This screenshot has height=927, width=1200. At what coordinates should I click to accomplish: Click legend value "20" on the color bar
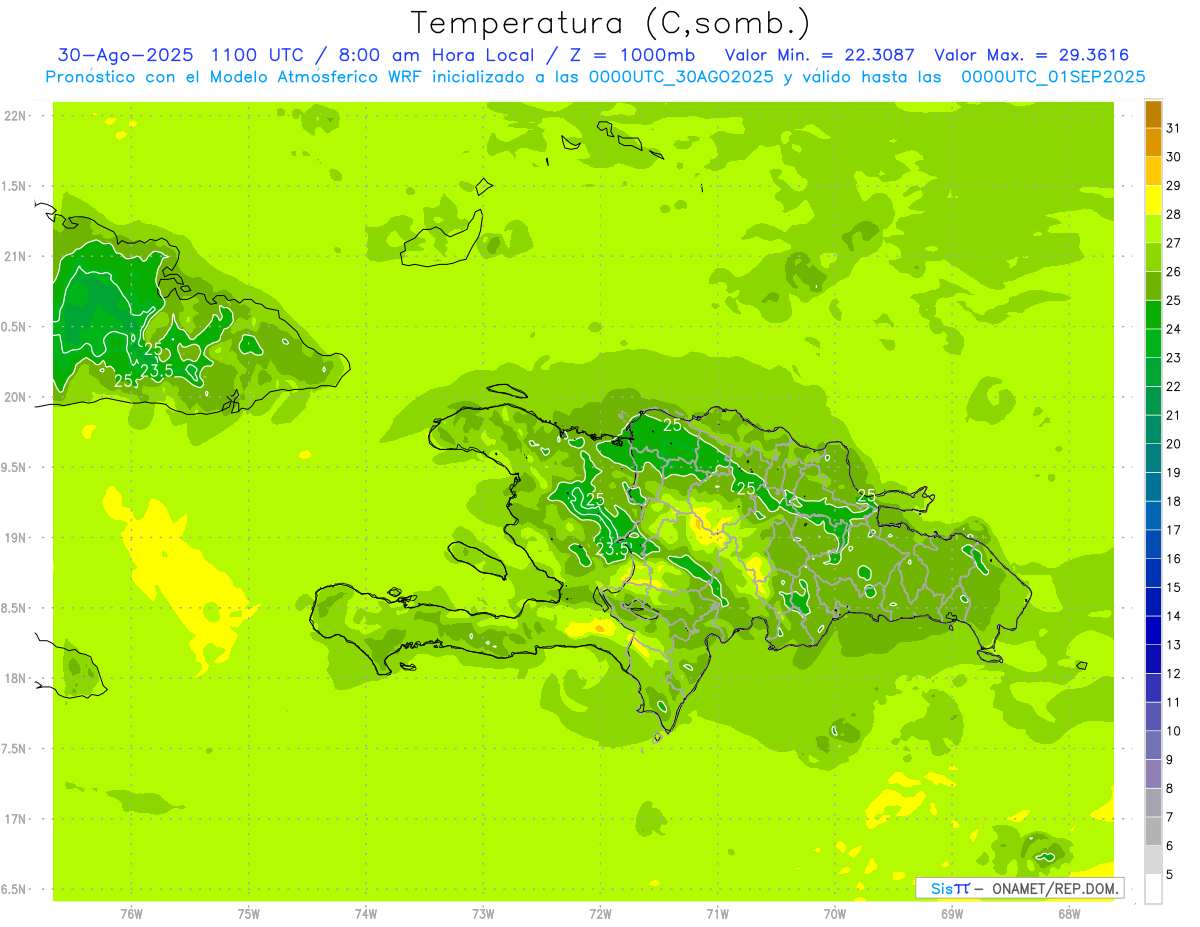click(x=1173, y=444)
